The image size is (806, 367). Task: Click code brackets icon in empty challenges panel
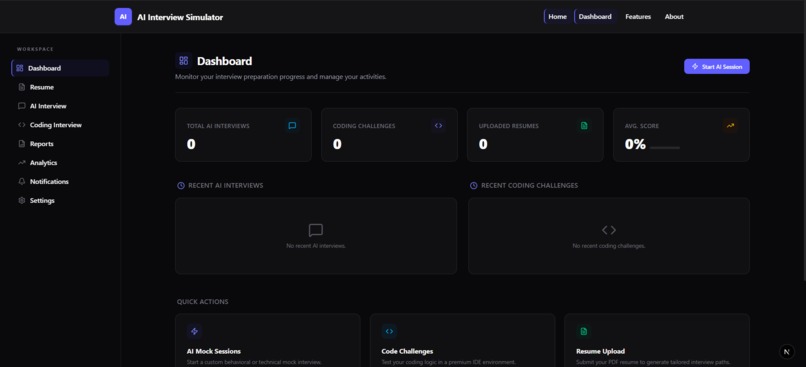coord(609,230)
